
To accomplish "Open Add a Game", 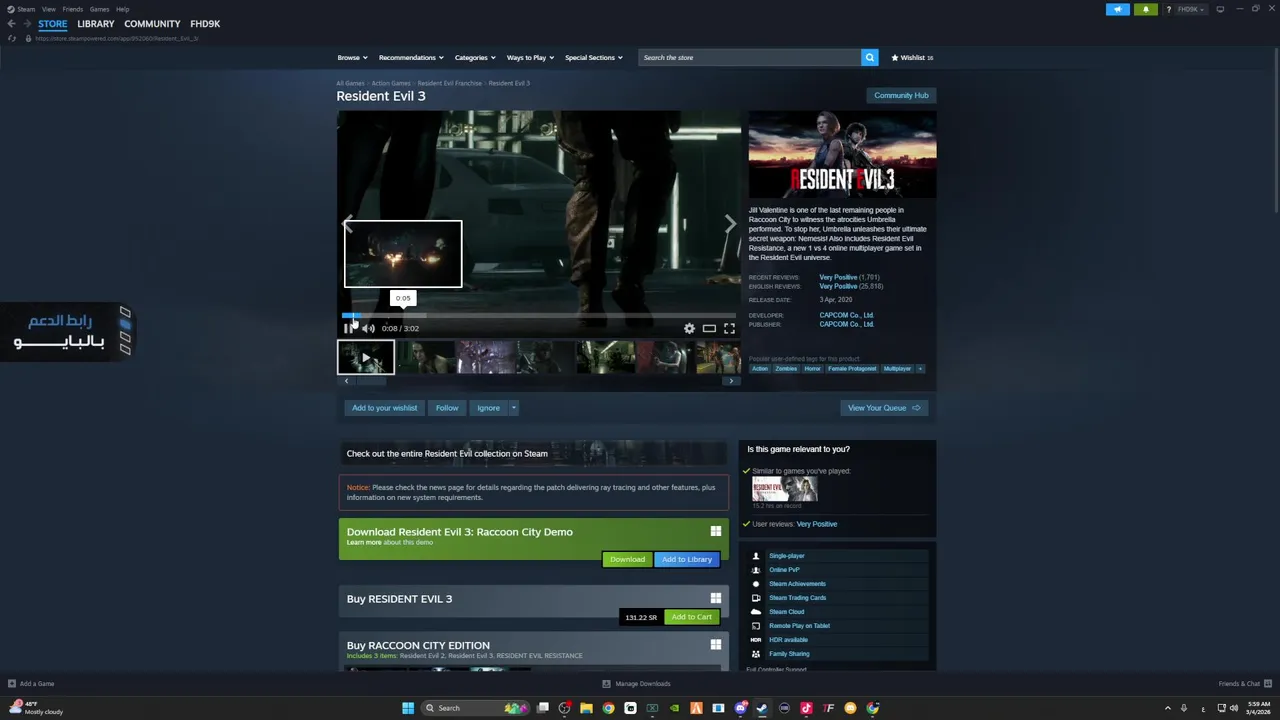I will coord(31,684).
